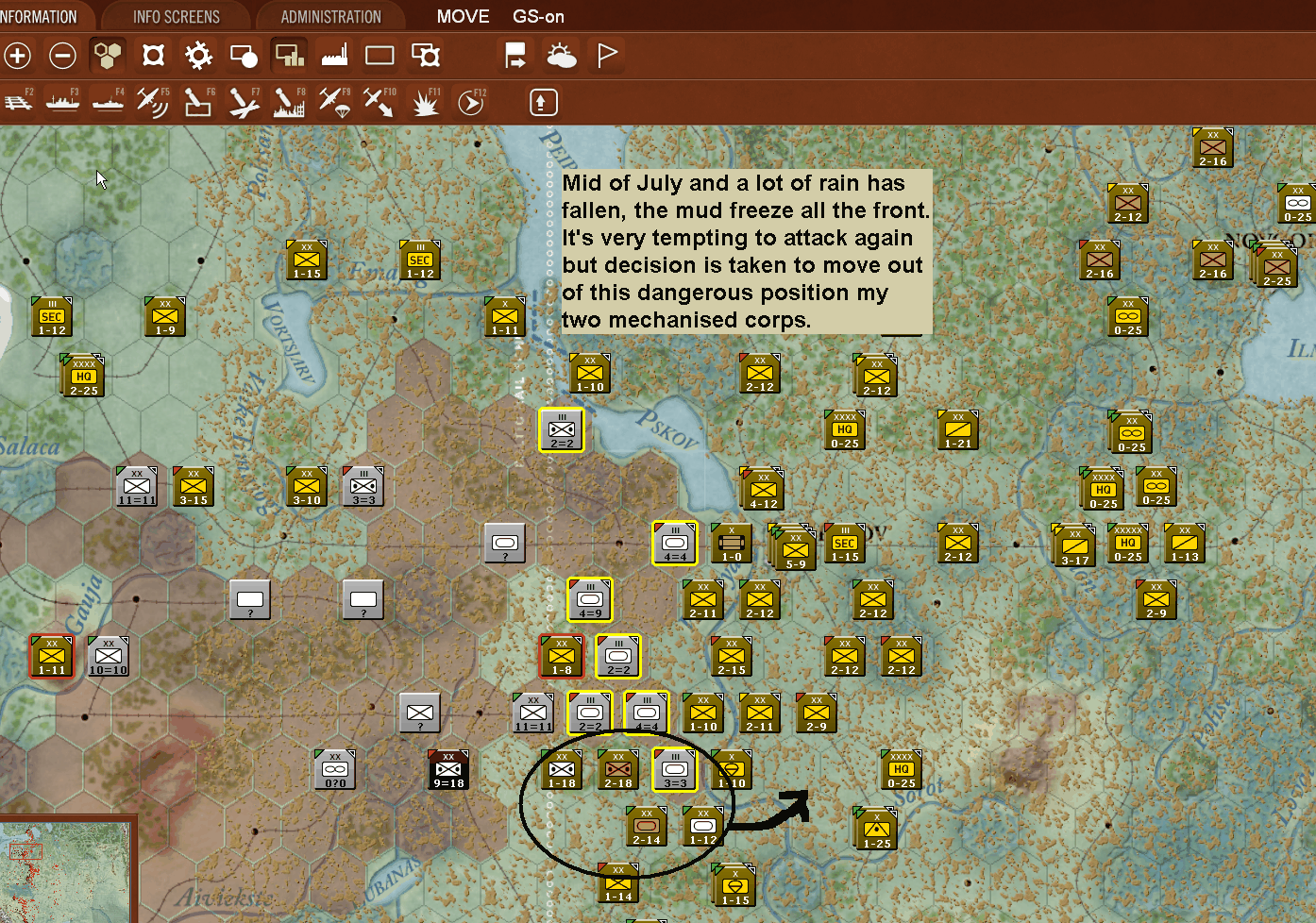Select bomb unit mode (F6)
This screenshot has height=923, width=1316.
tap(198, 101)
